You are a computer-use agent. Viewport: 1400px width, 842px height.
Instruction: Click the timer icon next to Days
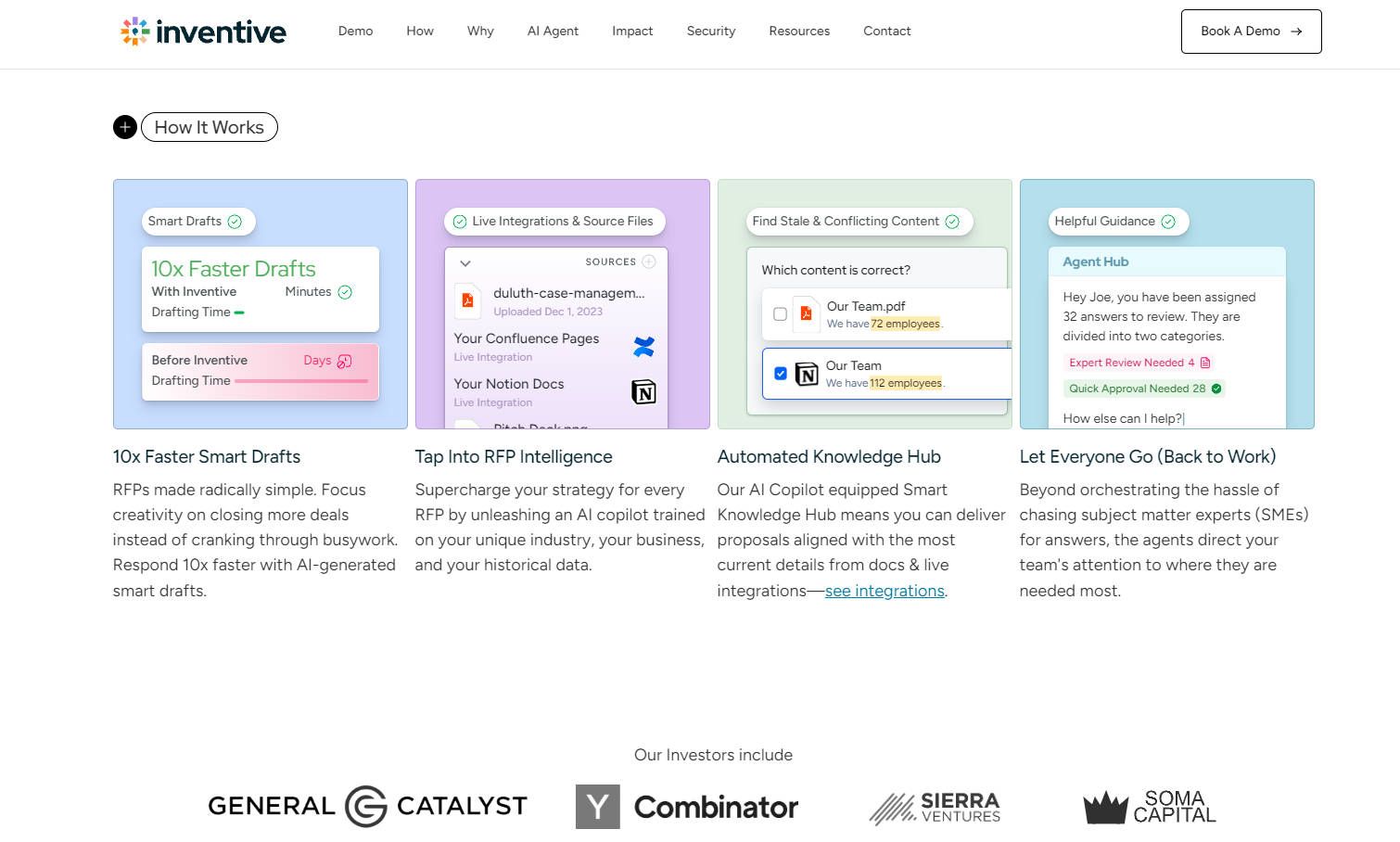point(344,360)
